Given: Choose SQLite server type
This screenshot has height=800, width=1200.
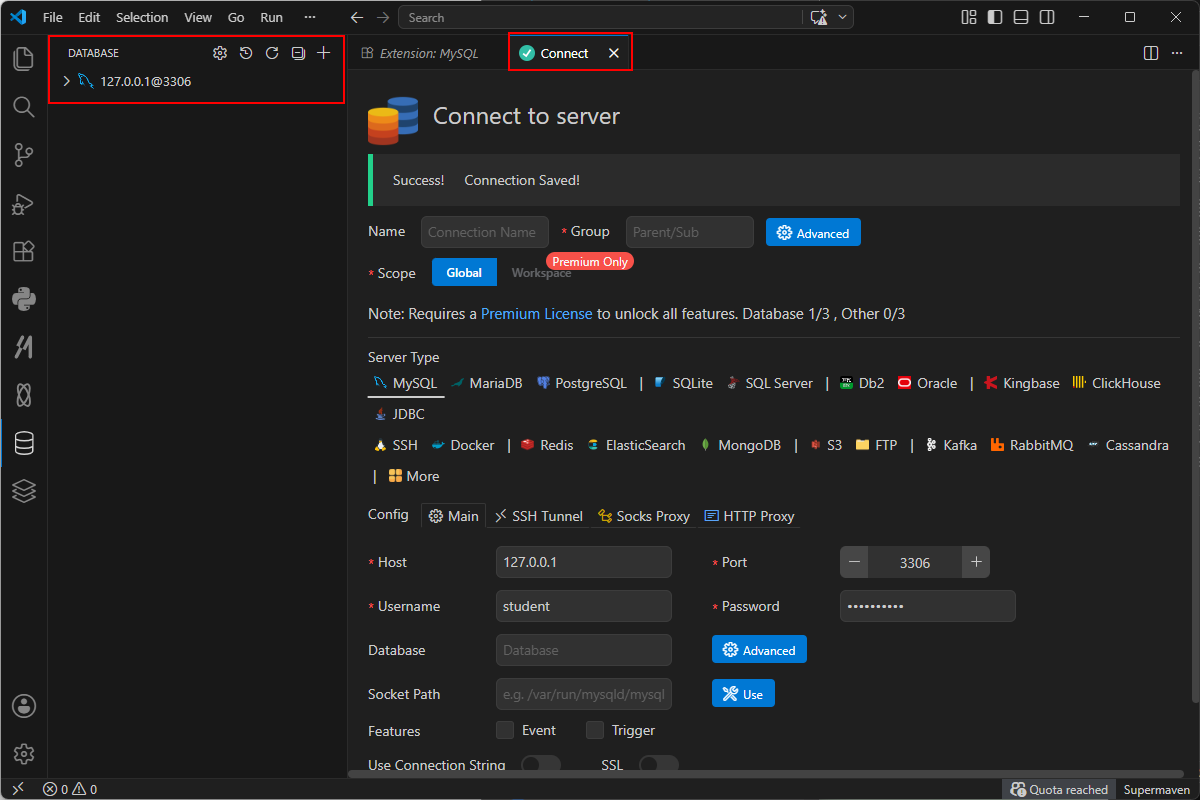Looking at the screenshot, I should coord(682,383).
